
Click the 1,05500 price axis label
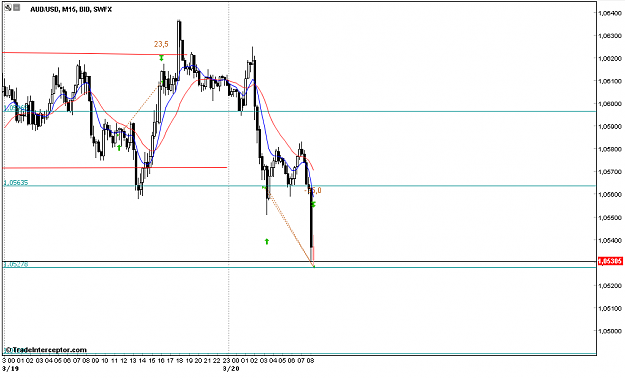609,218
